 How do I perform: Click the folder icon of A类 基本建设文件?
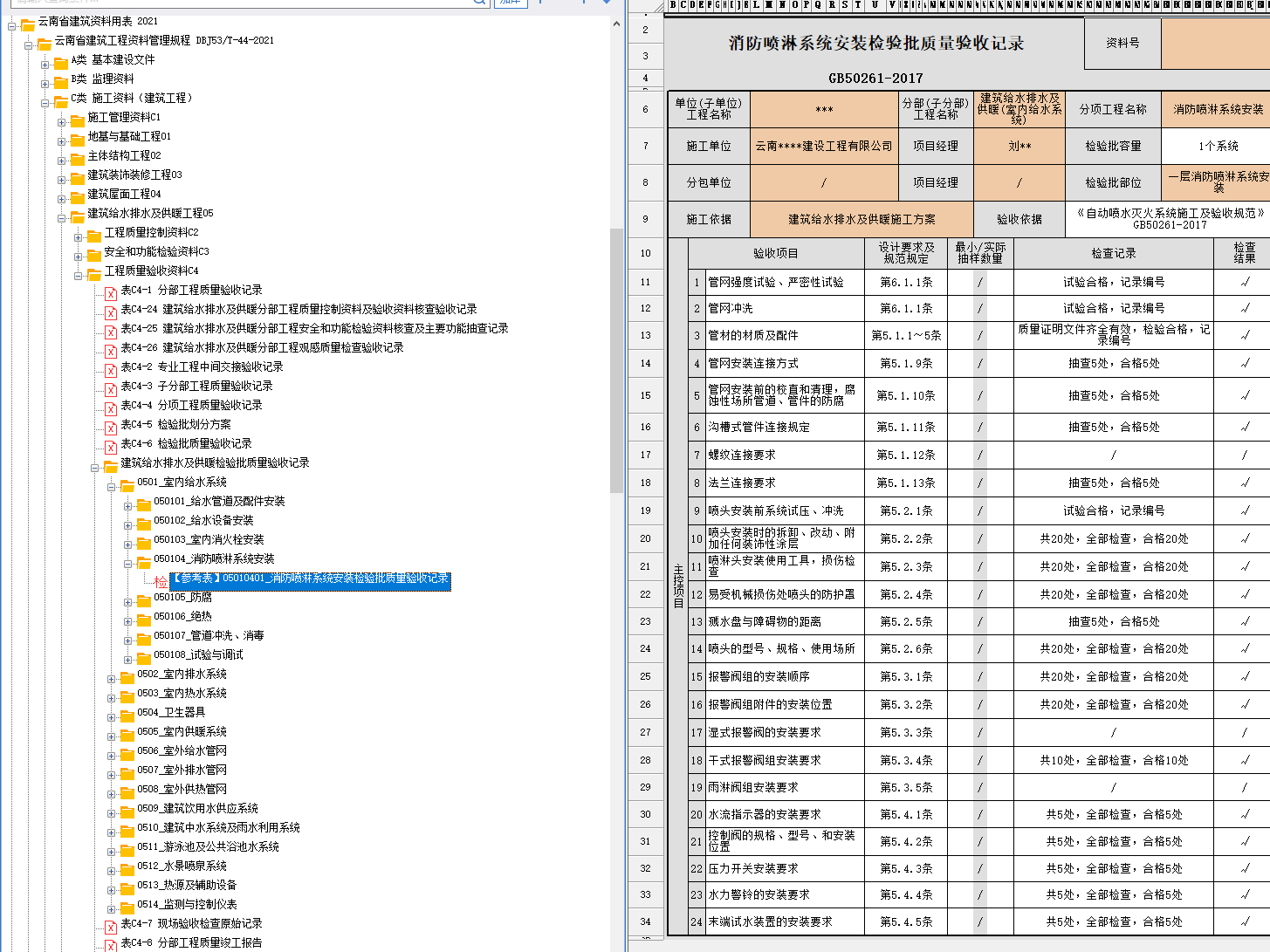[x=60, y=63]
